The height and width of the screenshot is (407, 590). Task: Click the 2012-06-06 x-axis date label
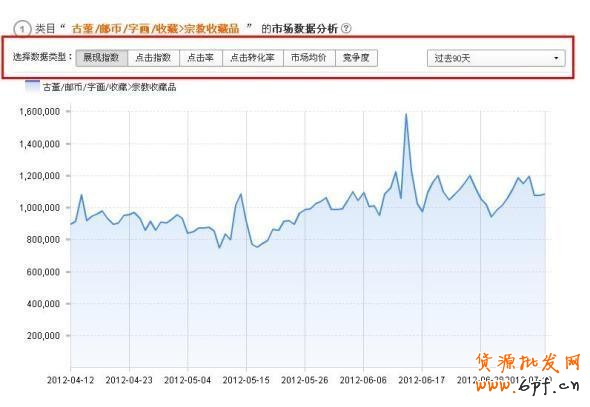pos(363,380)
